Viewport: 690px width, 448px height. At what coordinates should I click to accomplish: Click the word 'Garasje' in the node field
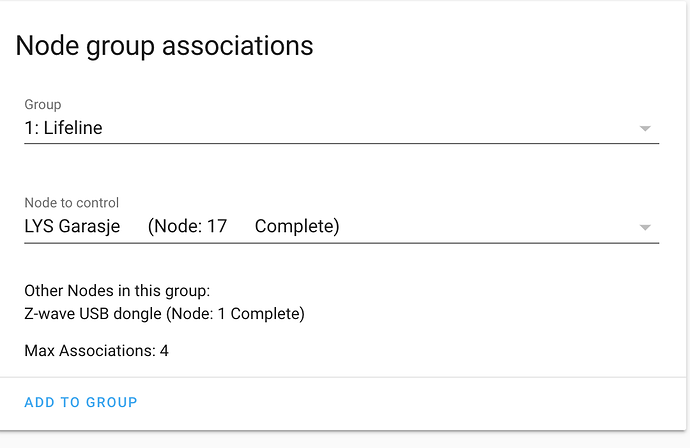[x=89, y=227]
